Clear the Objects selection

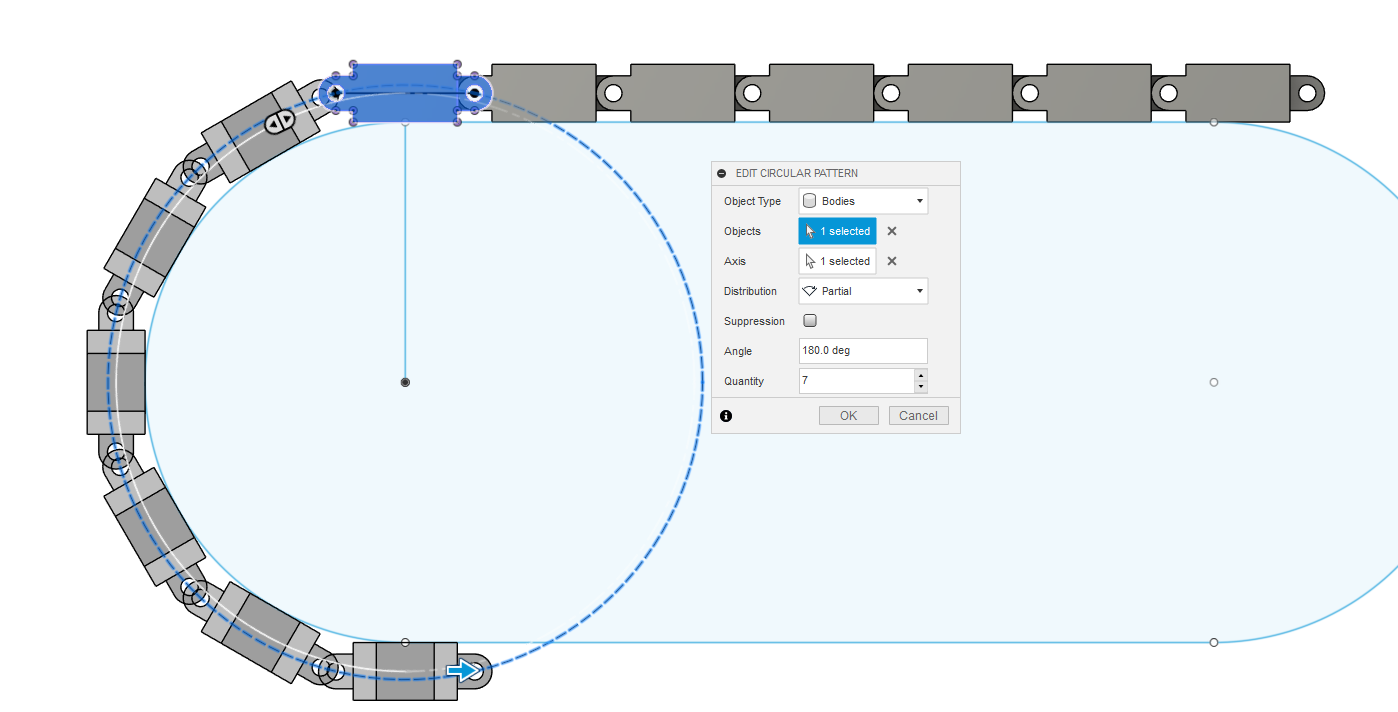pyautogui.click(x=892, y=231)
